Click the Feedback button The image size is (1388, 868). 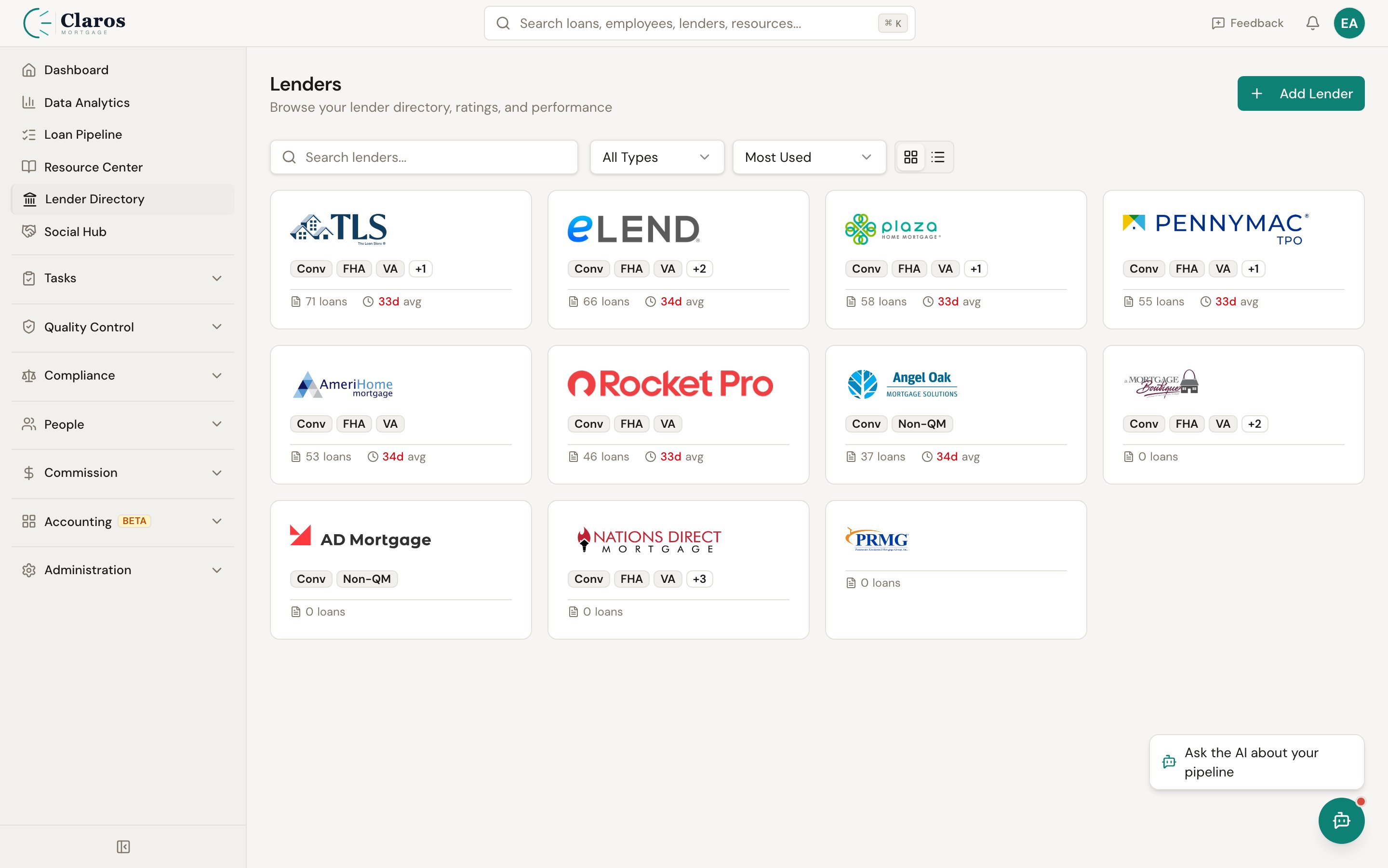pyautogui.click(x=1247, y=23)
